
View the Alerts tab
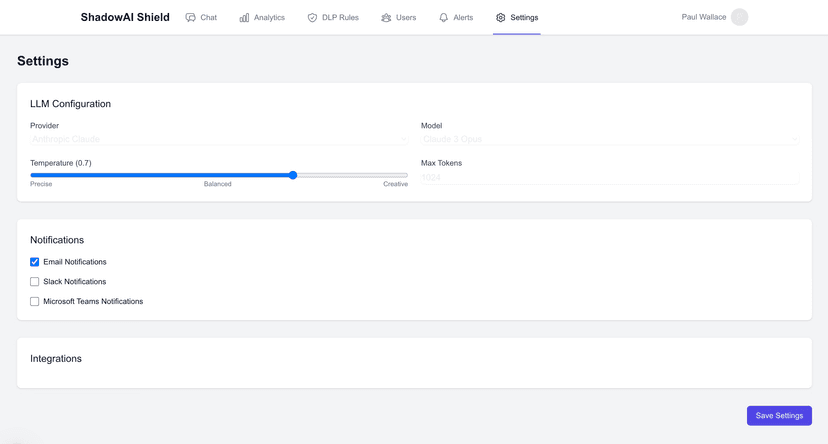[x=456, y=17]
